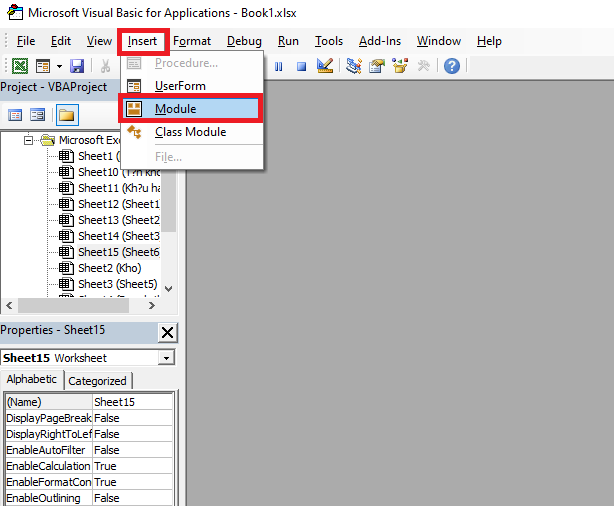The height and width of the screenshot is (506, 614).
Task: Click the project tree scroll-left arrow
Action: click(x=9, y=305)
